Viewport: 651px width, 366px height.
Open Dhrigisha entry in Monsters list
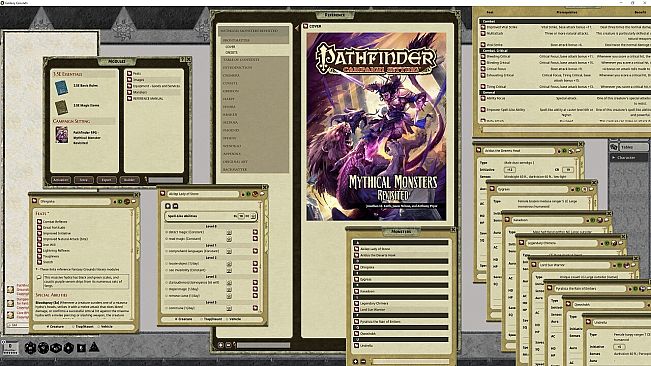400,267
